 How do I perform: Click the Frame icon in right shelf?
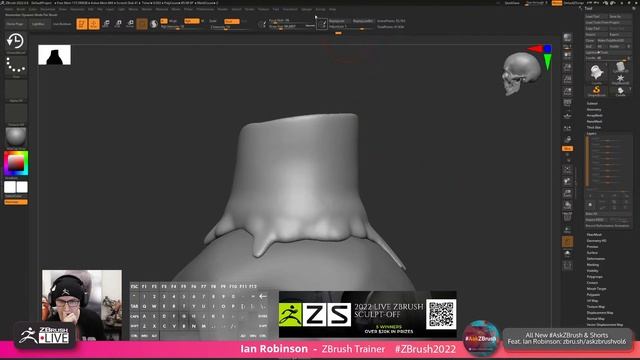click(x=567, y=169)
